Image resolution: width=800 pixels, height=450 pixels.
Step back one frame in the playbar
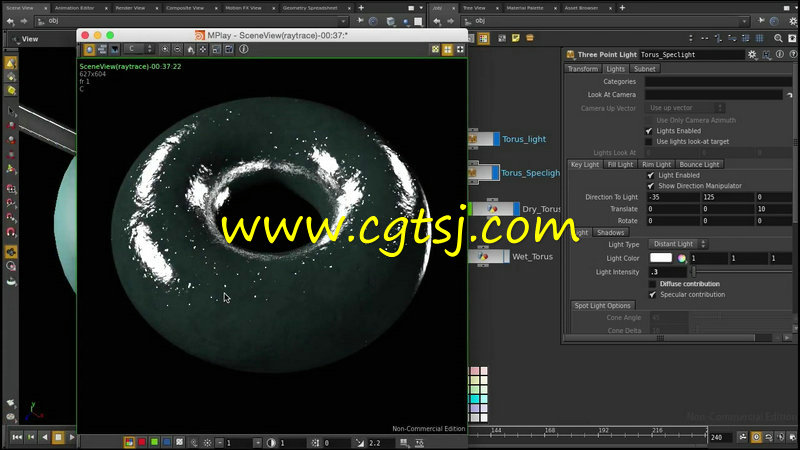pos(31,437)
